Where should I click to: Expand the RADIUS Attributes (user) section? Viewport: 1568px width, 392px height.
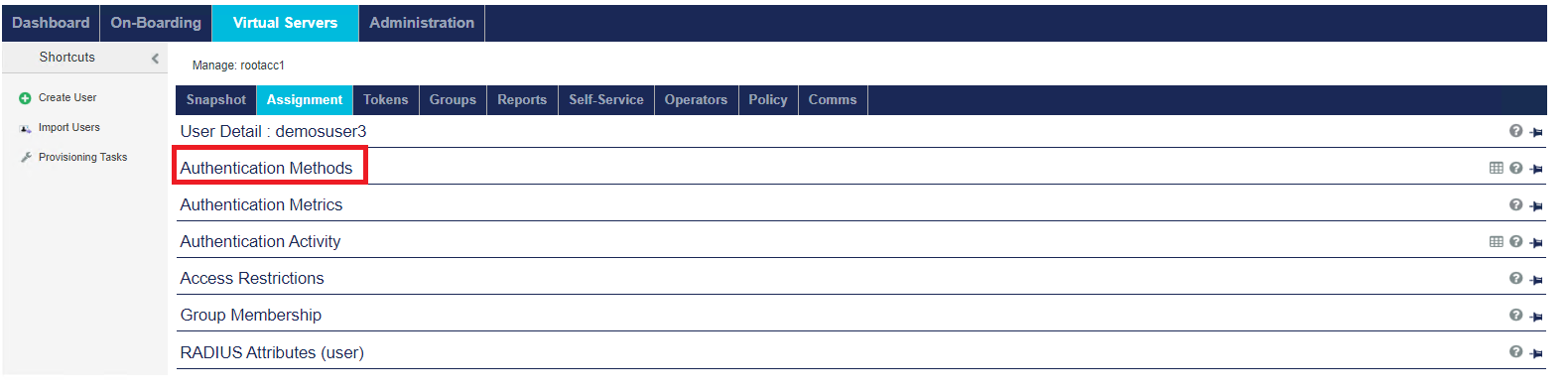pos(272,352)
